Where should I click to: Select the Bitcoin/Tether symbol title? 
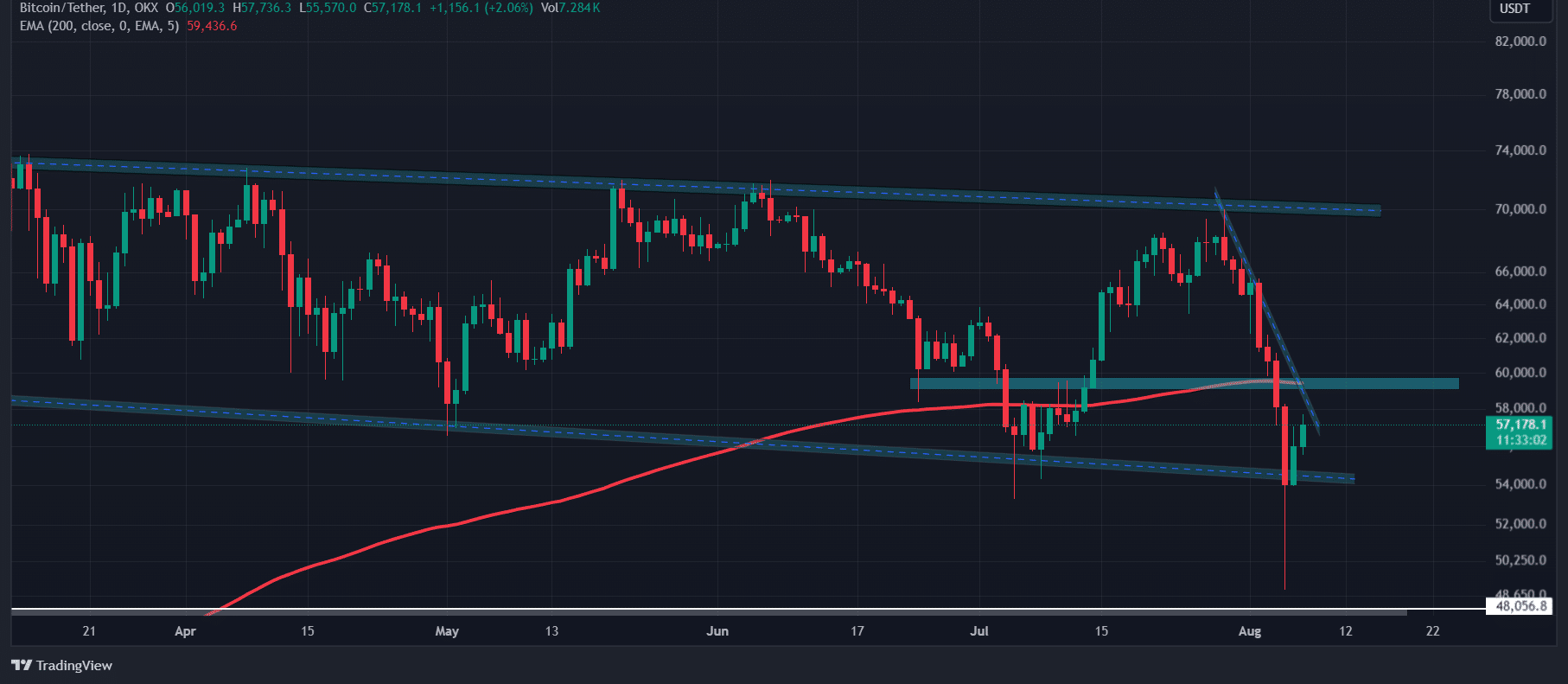pyautogui.click(x=62, y=8)
